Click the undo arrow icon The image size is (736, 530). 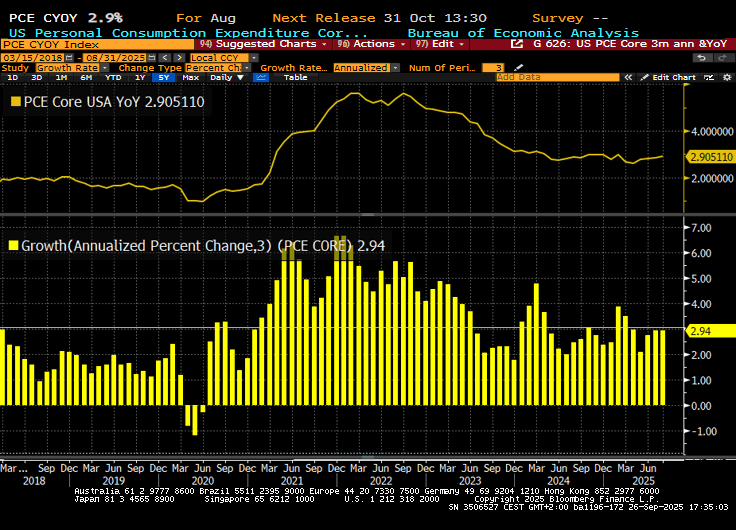point(703,57)
